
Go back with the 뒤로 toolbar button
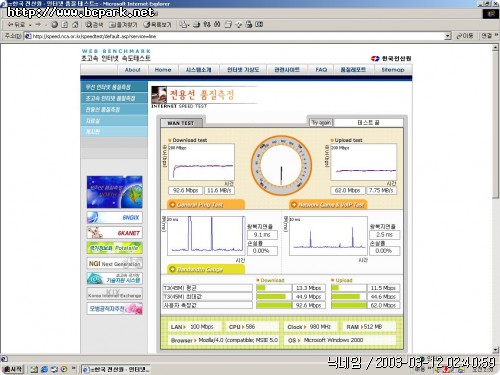[x=16, y=24]
